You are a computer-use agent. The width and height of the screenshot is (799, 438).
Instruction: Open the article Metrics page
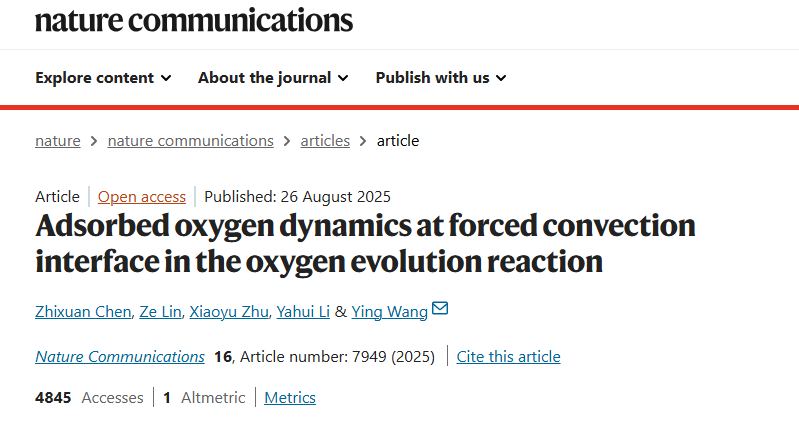tap(290, 398)
